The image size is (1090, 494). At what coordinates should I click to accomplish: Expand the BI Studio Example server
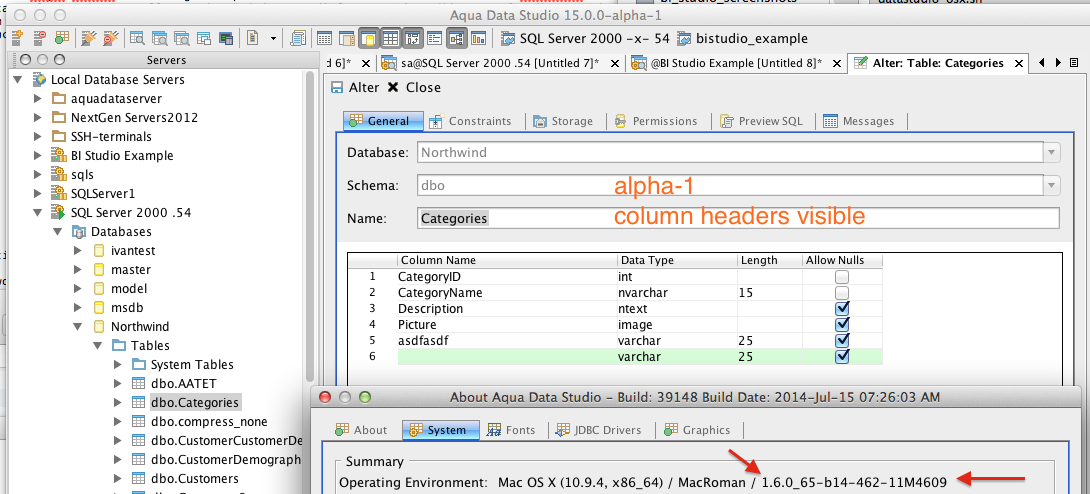tap(38, 156)
